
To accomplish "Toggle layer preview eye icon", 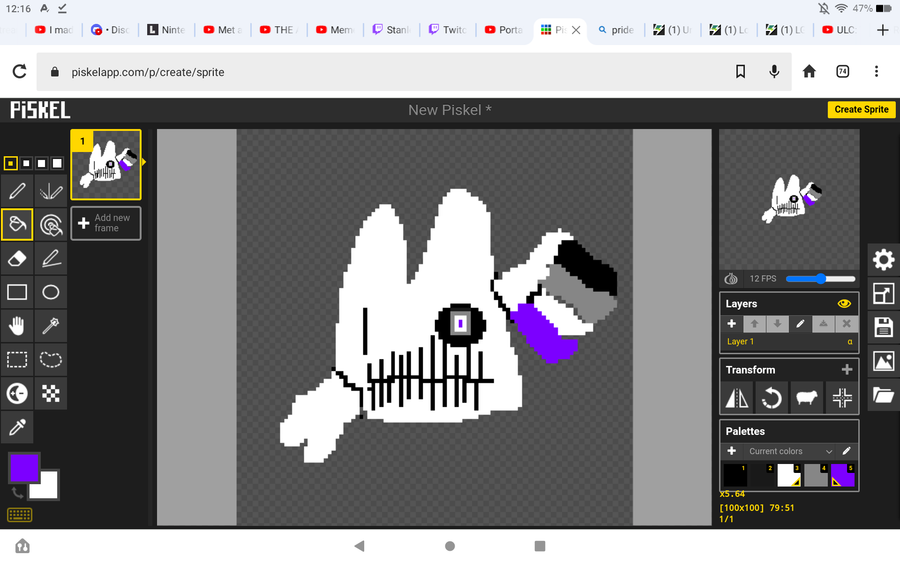I will coord(844,304).
